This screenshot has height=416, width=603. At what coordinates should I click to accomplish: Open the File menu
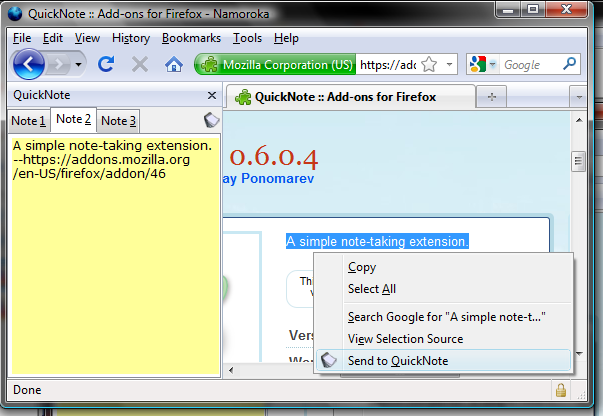pyautogui.click(x=22, y=38)
